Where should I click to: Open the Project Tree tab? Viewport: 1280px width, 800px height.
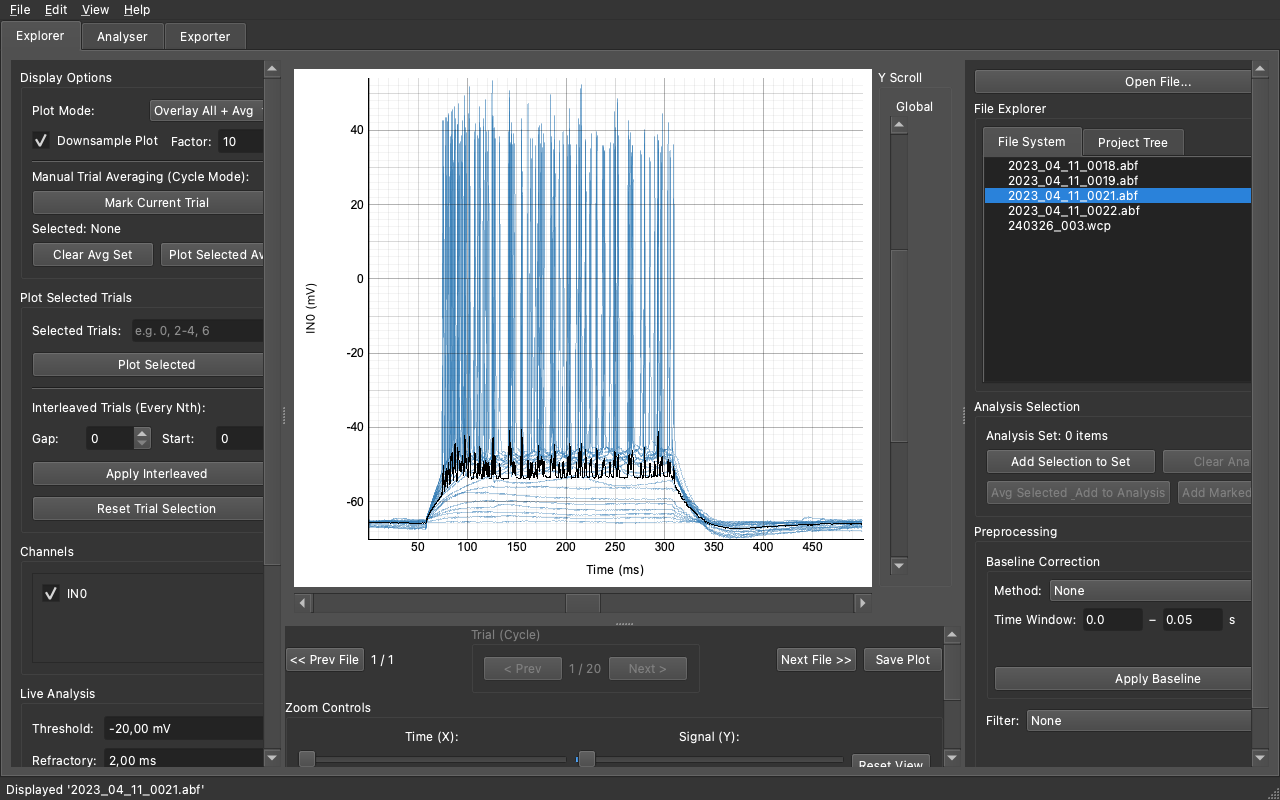click(x=1132, y=142)
